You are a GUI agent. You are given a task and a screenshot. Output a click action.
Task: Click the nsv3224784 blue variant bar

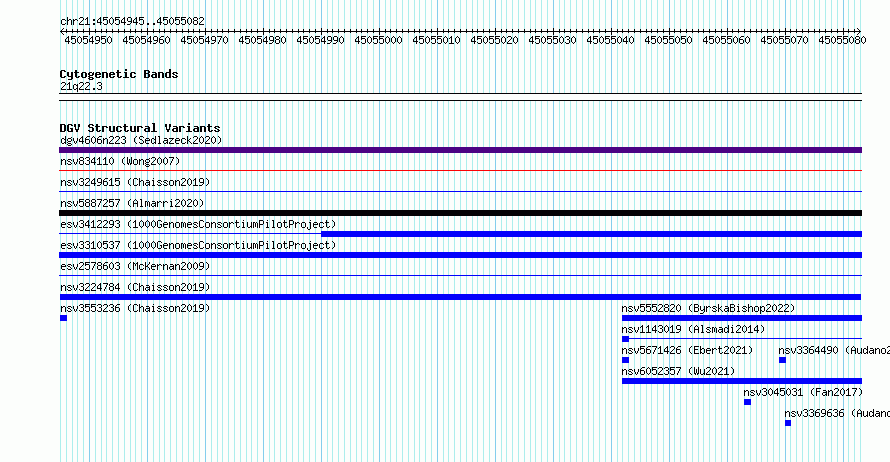460,297
